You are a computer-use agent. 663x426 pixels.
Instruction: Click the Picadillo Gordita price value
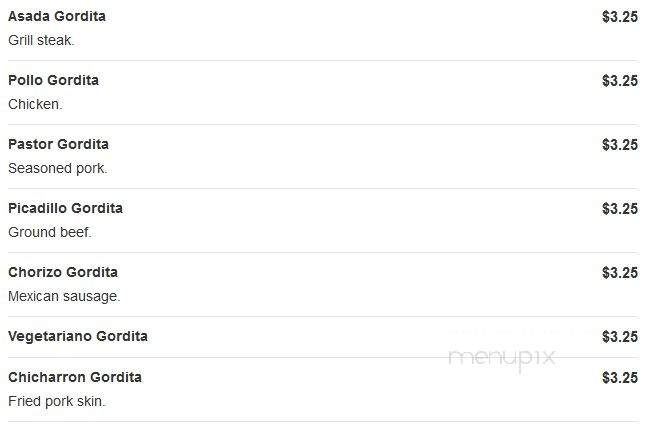coord(620,209)
